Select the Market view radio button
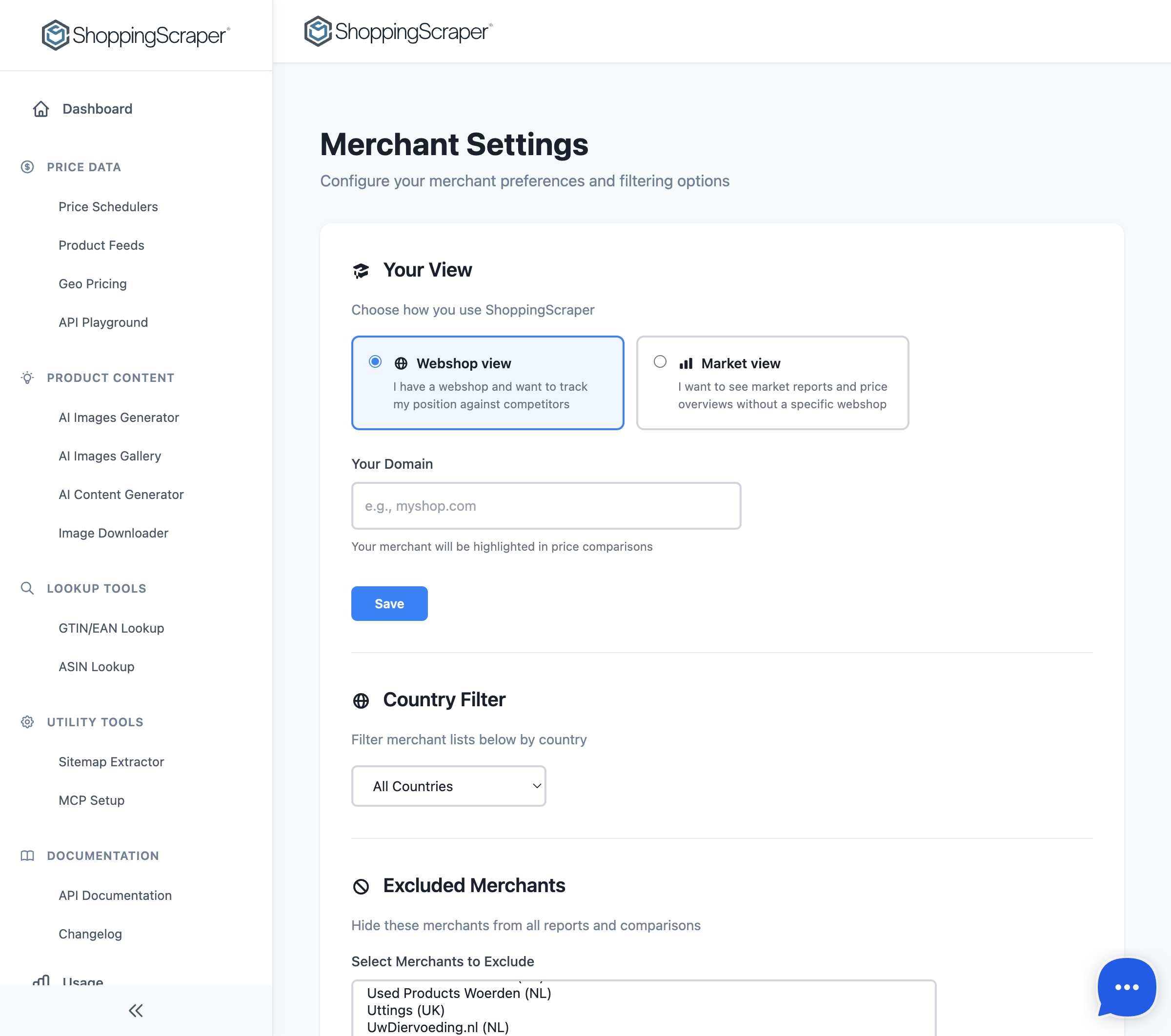 (660, 361)
